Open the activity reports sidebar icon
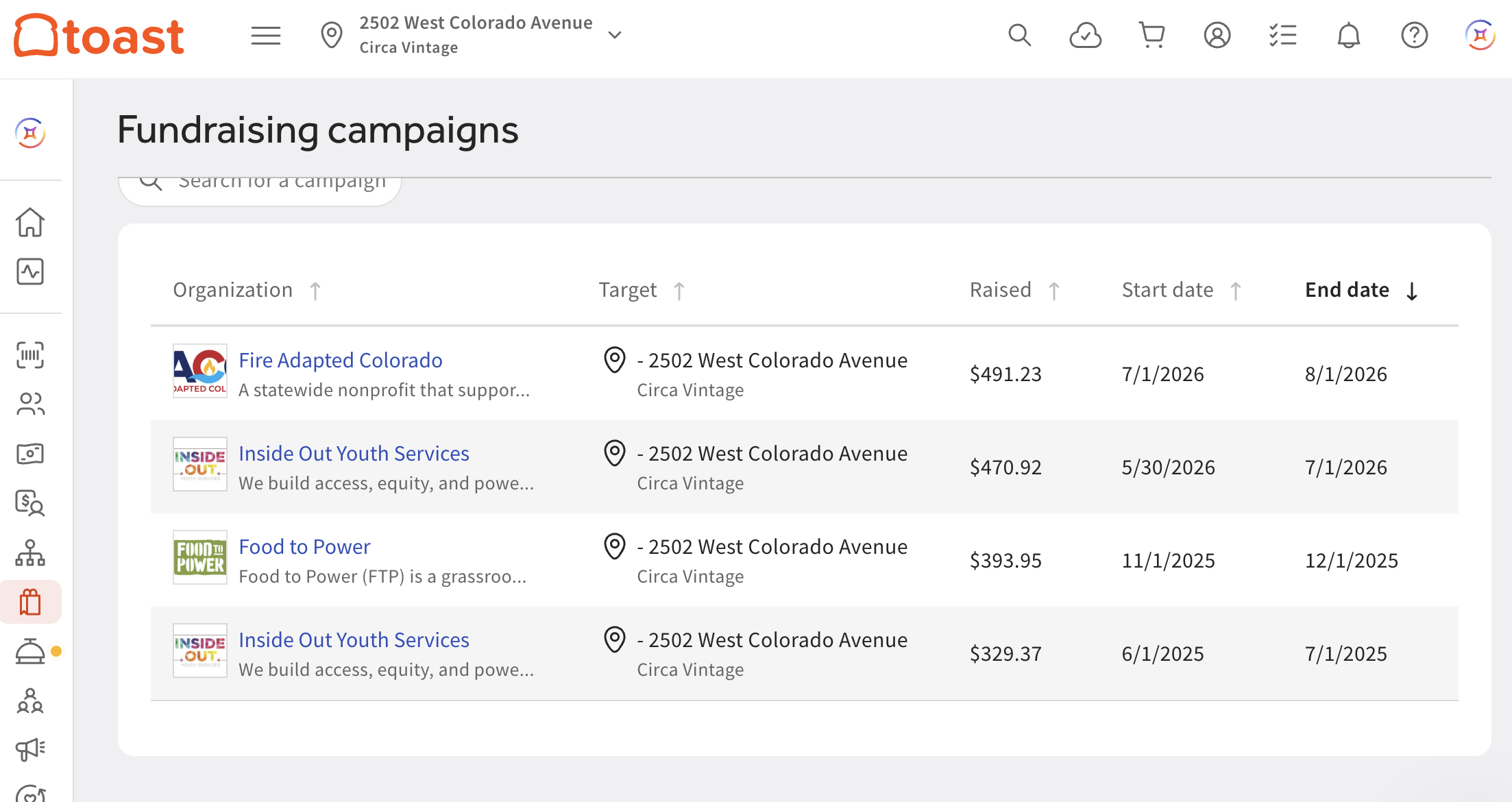This screenshot has height=802, width=1512. 30,271
